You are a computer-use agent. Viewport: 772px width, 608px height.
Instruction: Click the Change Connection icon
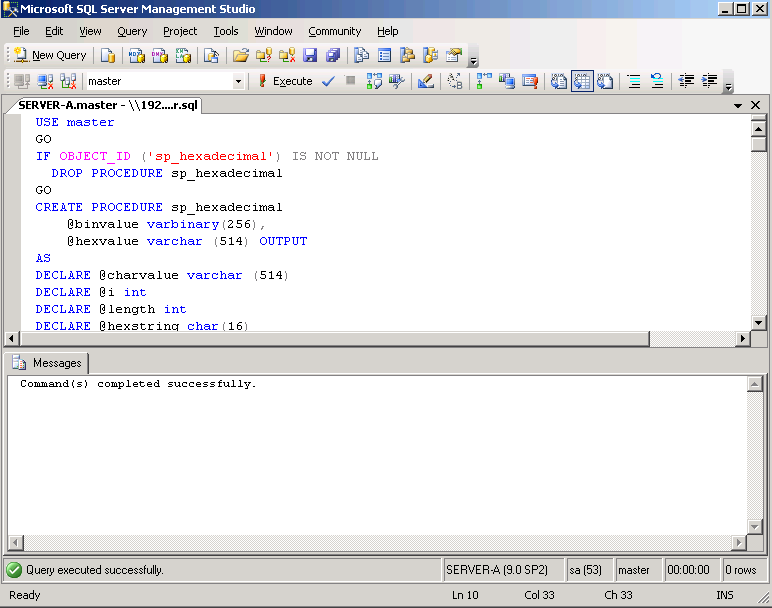click(x=68, y=81)
